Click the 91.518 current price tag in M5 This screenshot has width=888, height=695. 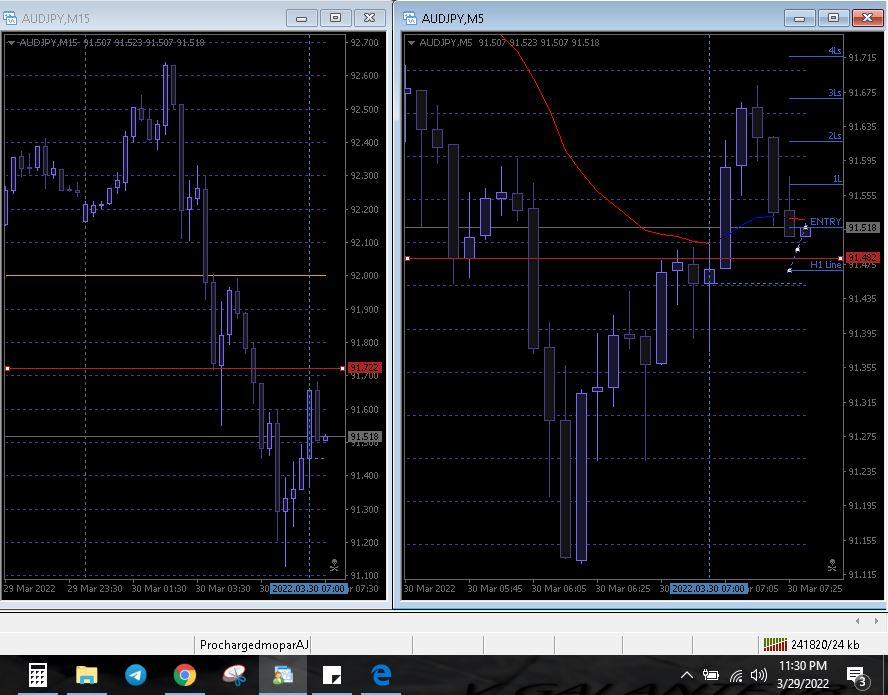point(862,227)
